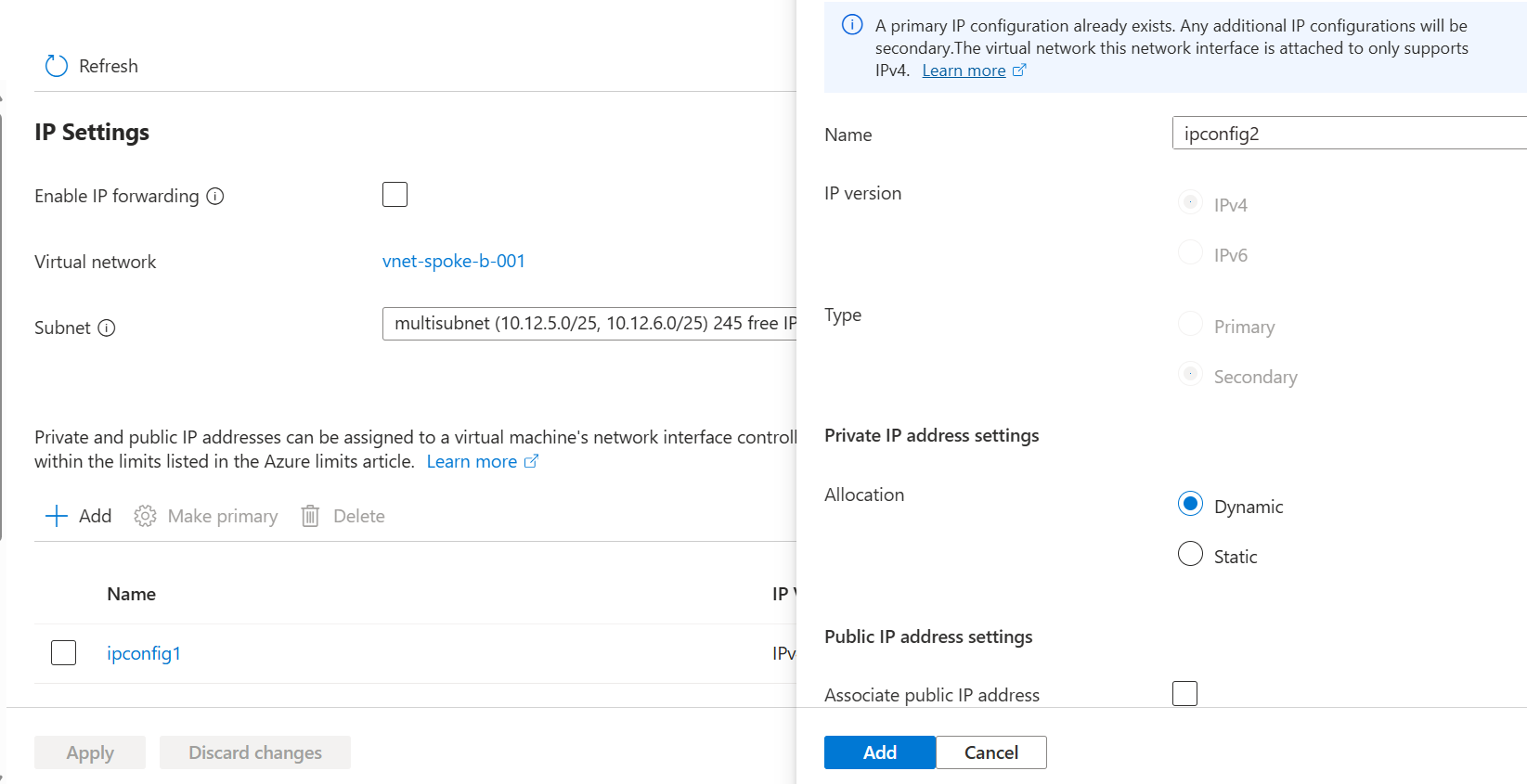Click the gear icon for Make primary
Image resolution: width=1527 pixels, height=784 pixels.
[x=145, y=516]
